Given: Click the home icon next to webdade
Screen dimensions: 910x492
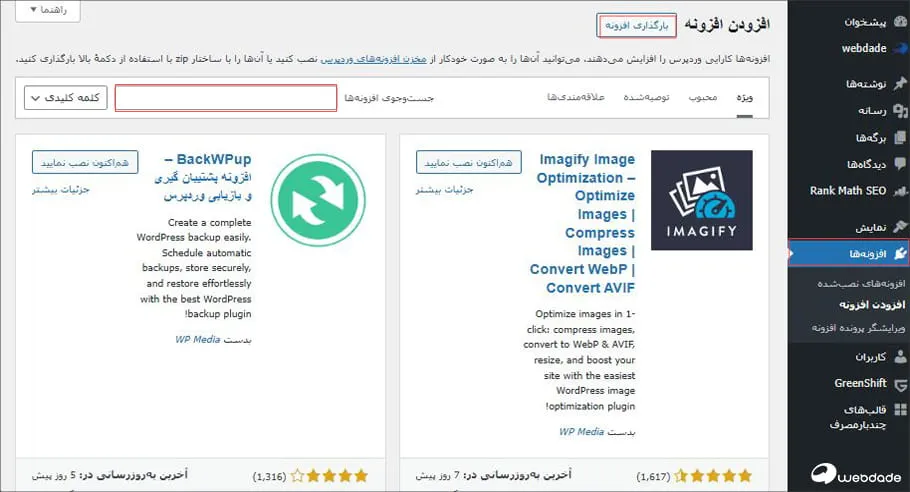Looking at the screenshot, I should click(900, 49).
